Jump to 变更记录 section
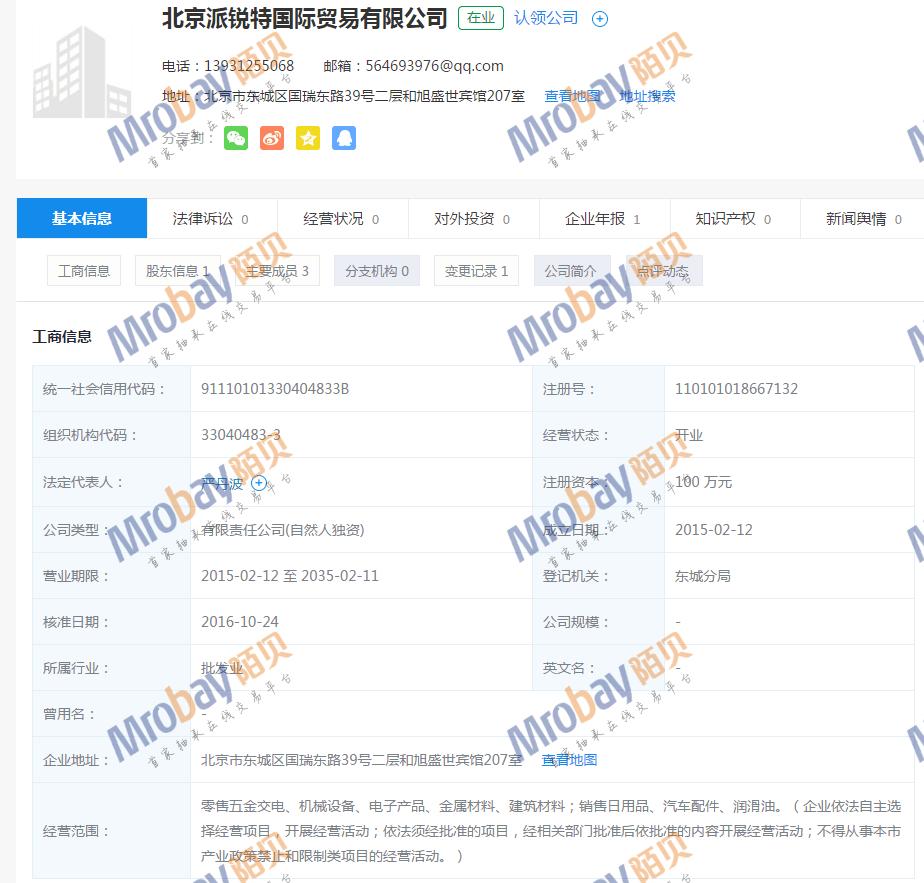This screenshot has width=924, height=883. [x=476, y=271]
